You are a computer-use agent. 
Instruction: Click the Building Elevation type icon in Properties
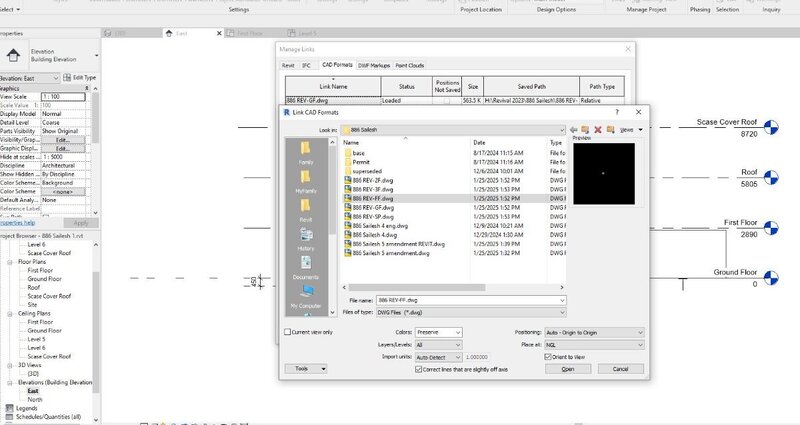click(x=13, y=55)
